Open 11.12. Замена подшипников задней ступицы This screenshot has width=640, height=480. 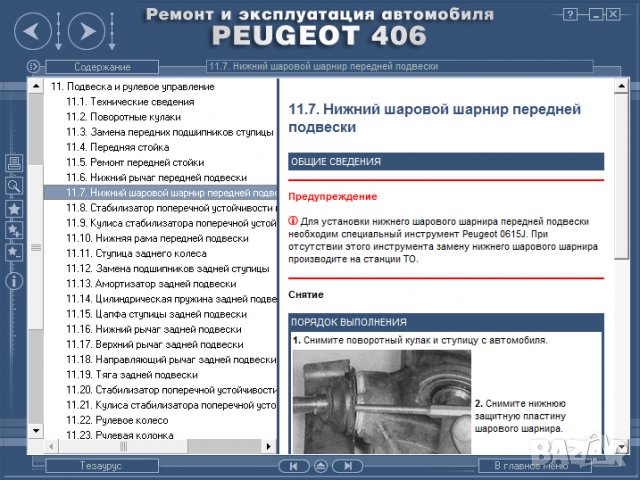point(168,269)
